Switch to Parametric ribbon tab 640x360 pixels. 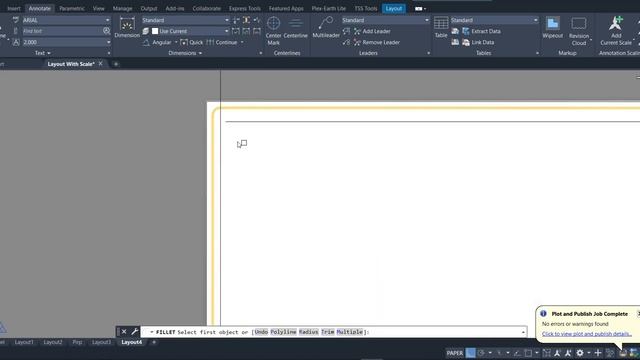(72, 8)
